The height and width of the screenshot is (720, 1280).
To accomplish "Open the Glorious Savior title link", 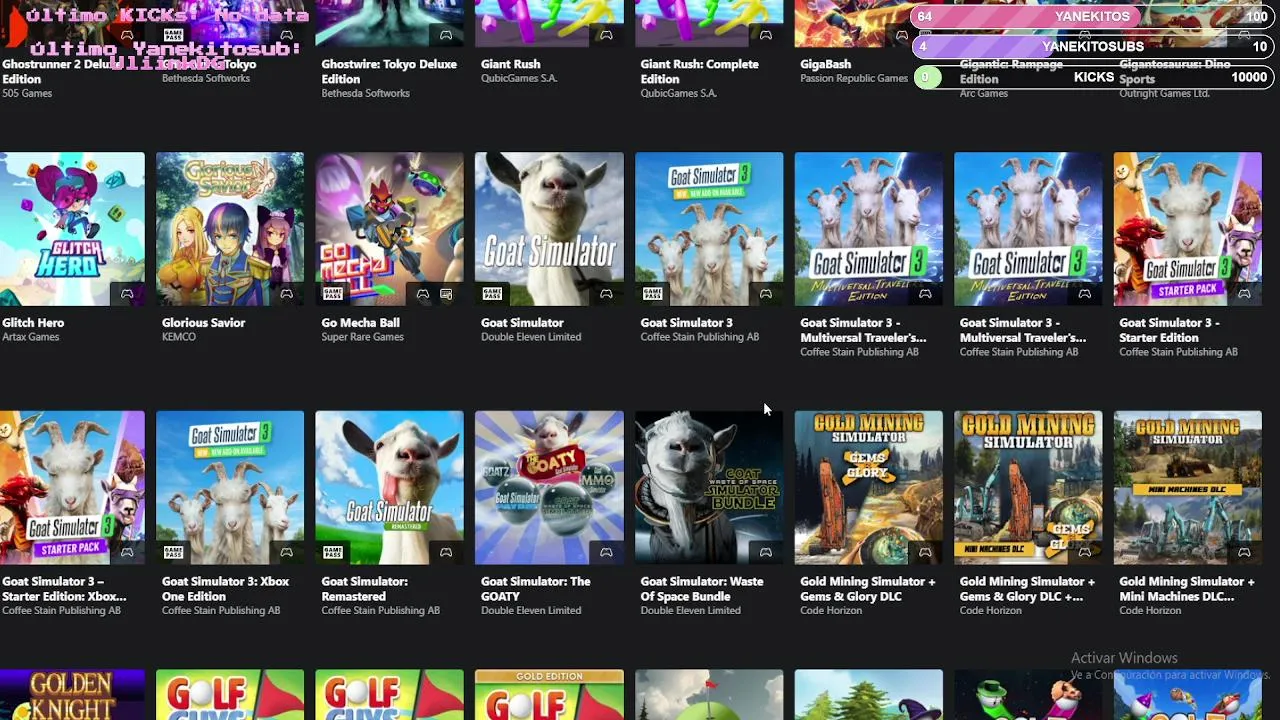I will tap(203, 323).
